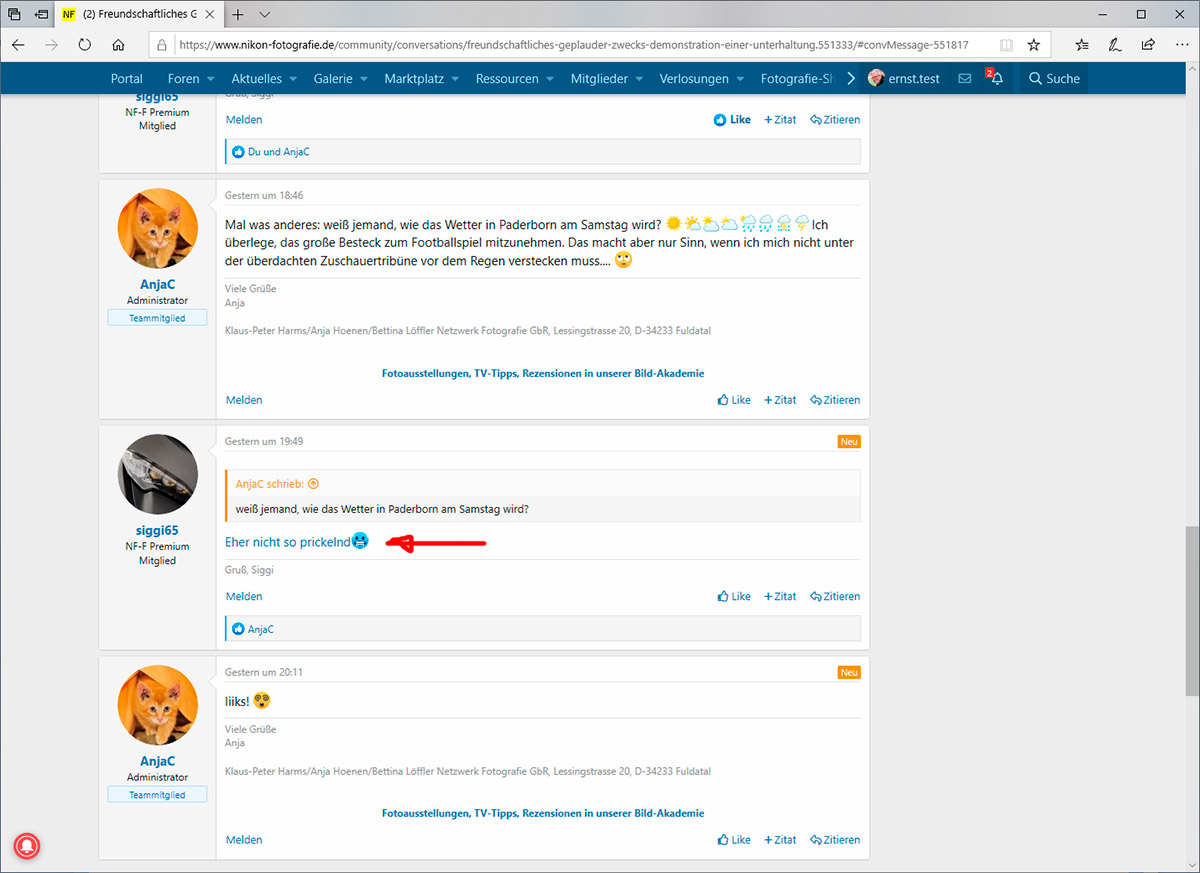Open the favorites hub icon
1200x873 pixels.
point(1082,45)
